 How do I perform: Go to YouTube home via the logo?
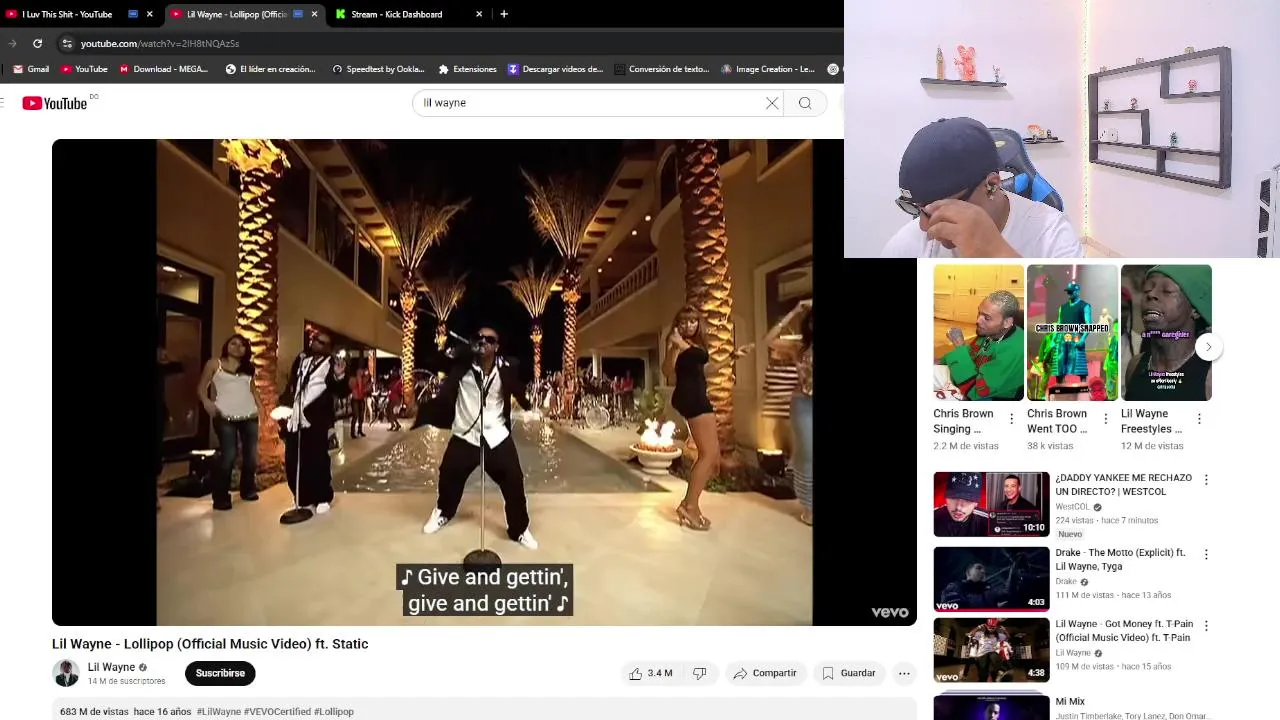tap(55, 103)
